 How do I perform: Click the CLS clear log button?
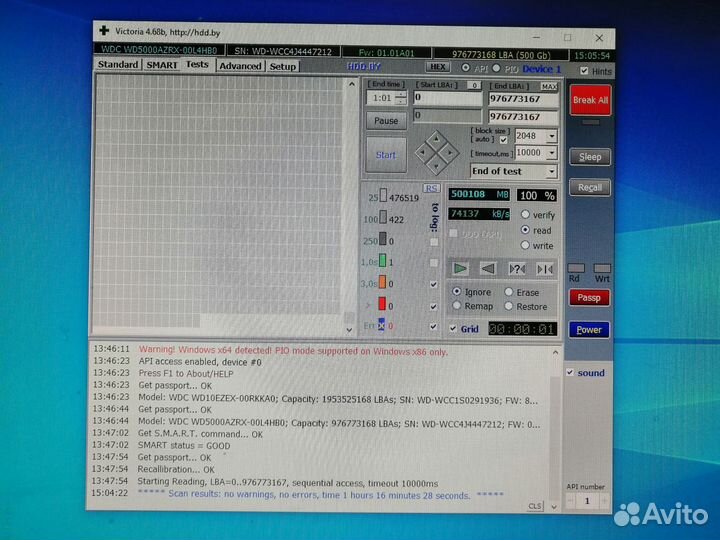(x=535, y=506)
